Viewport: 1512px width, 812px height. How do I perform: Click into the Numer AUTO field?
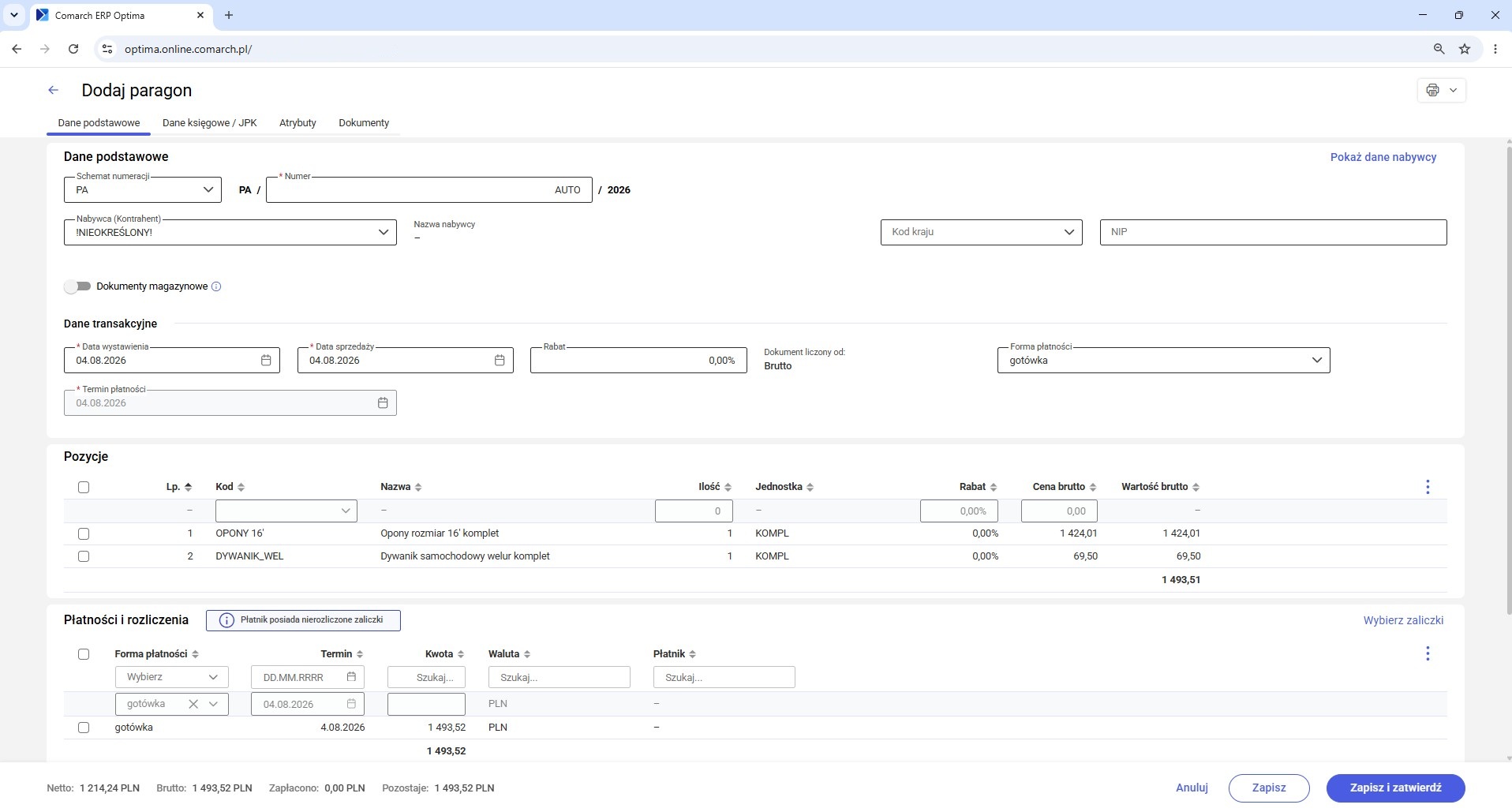pos(429,190)
